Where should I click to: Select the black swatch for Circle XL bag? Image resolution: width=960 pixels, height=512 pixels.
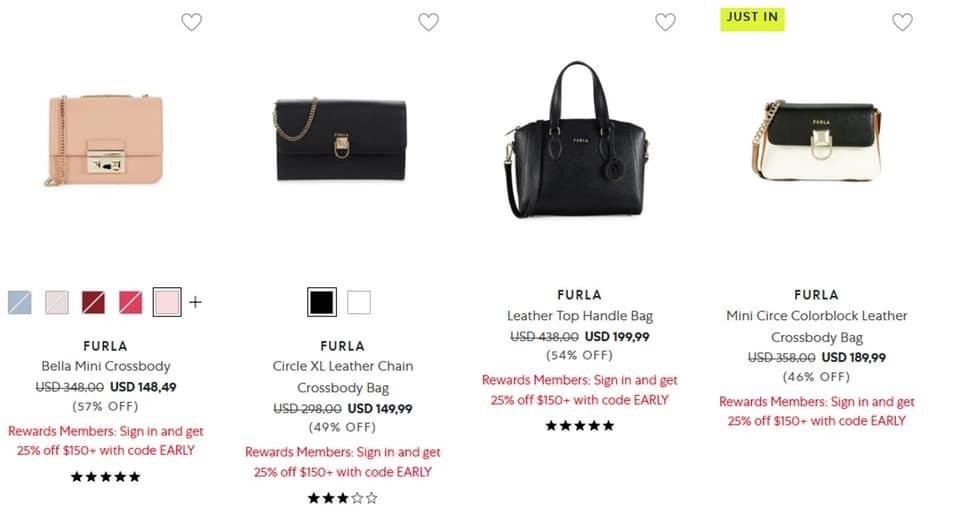click(x=322, y=302)
